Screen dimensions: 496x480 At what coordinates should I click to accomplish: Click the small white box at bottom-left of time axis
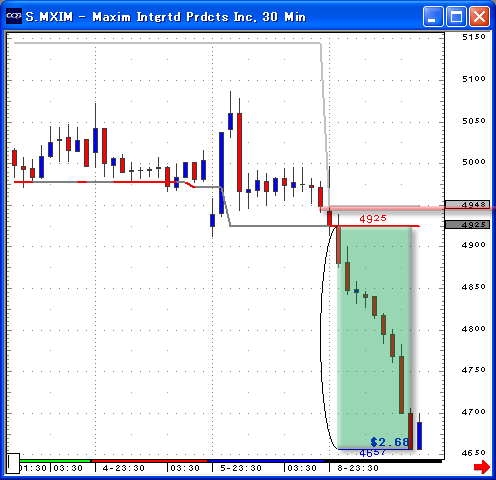click(x=13, y=463)
